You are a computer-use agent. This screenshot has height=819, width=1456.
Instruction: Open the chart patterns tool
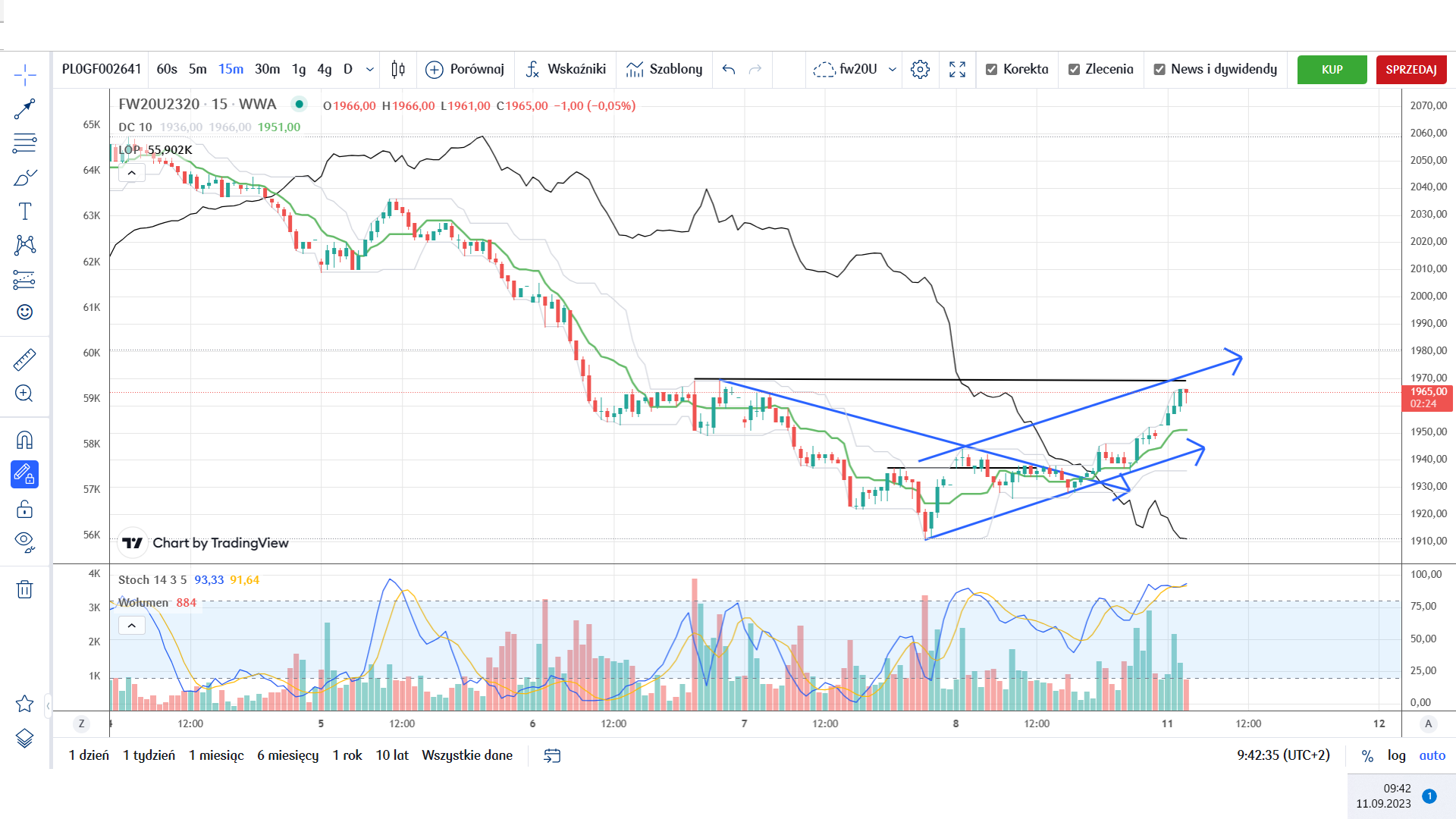(x=25, y=244)
